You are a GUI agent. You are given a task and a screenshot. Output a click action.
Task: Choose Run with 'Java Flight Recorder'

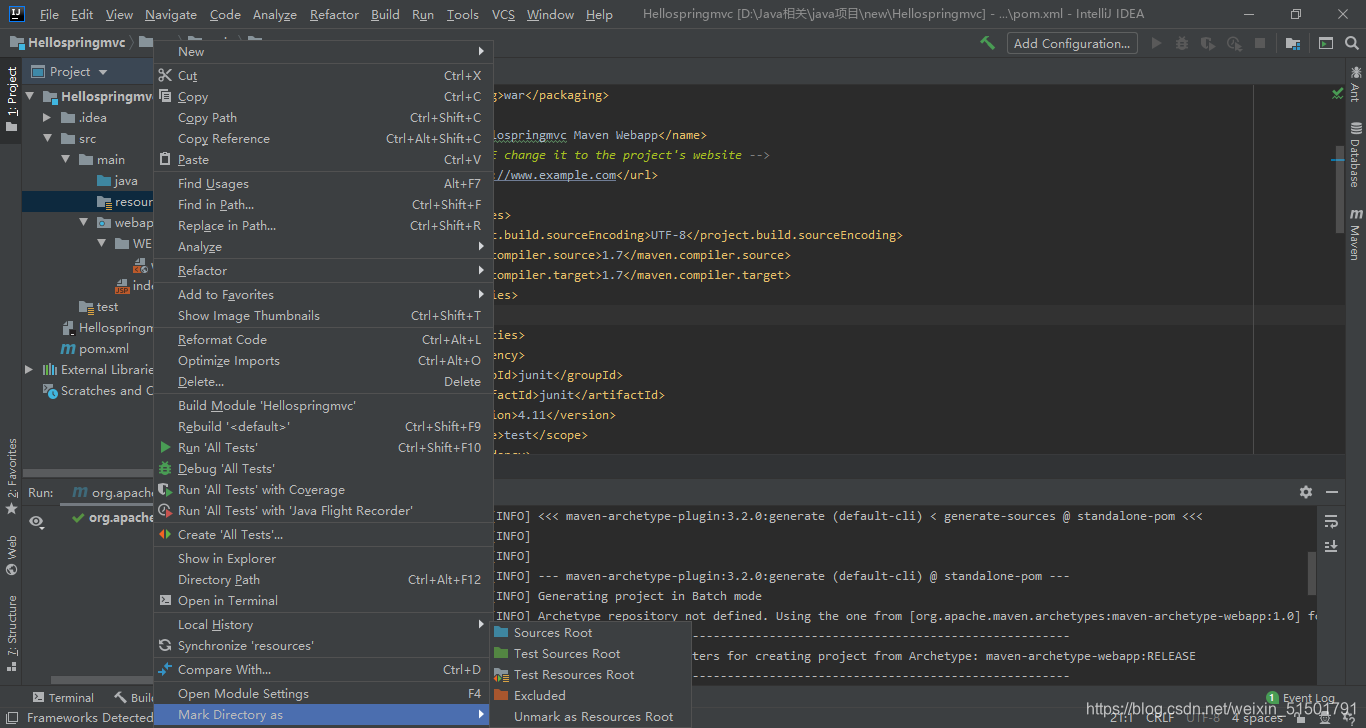point(323,510)
